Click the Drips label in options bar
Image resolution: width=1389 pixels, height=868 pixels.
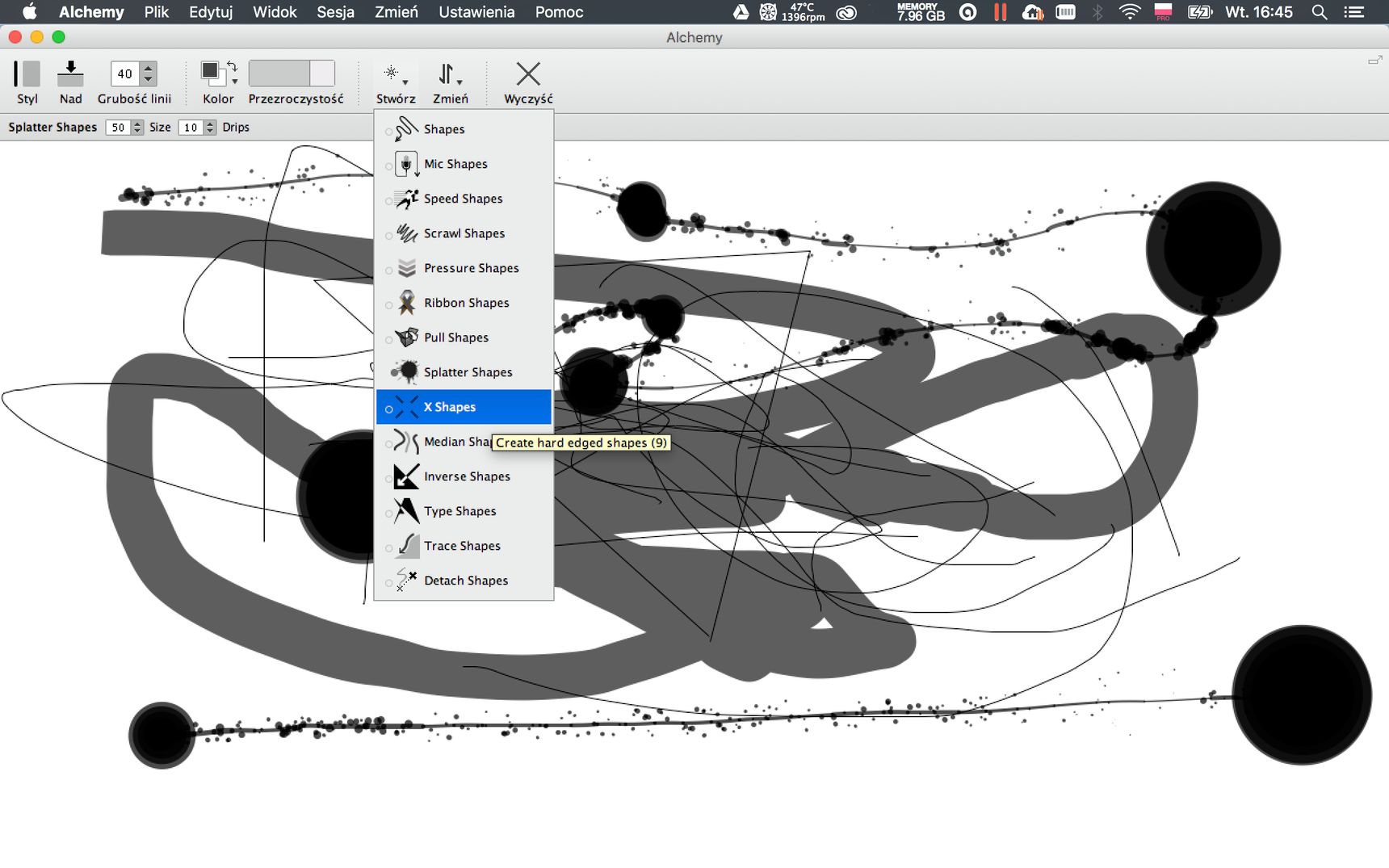[236, 128]
